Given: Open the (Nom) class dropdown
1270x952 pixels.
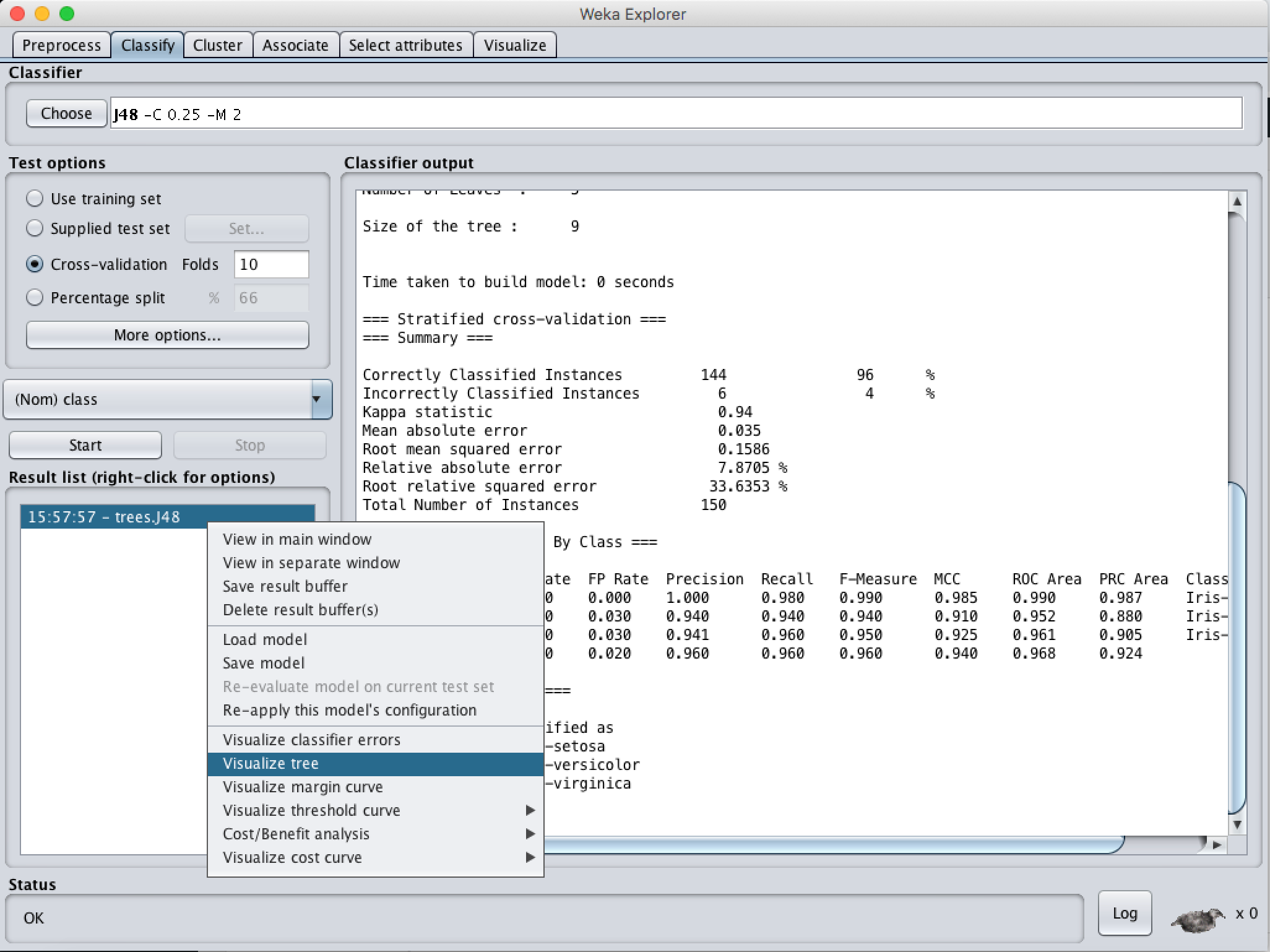Looking at the screenshot, I should pyautogui.click(x=167, y=399).
